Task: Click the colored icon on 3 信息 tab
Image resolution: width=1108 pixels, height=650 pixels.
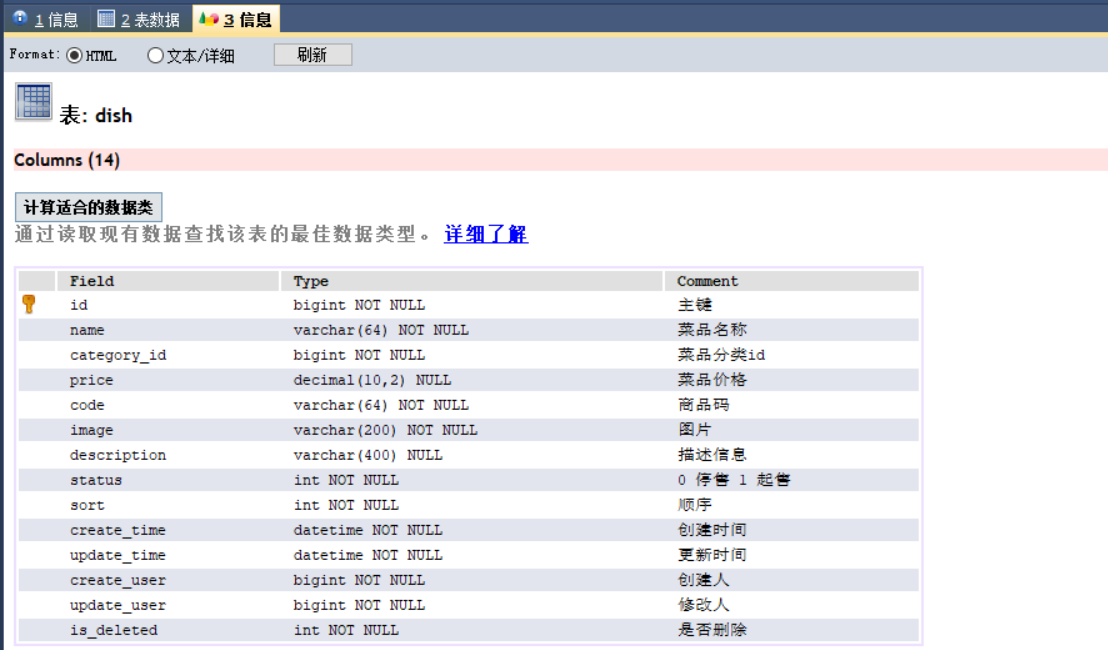Action: coord(208,18)
